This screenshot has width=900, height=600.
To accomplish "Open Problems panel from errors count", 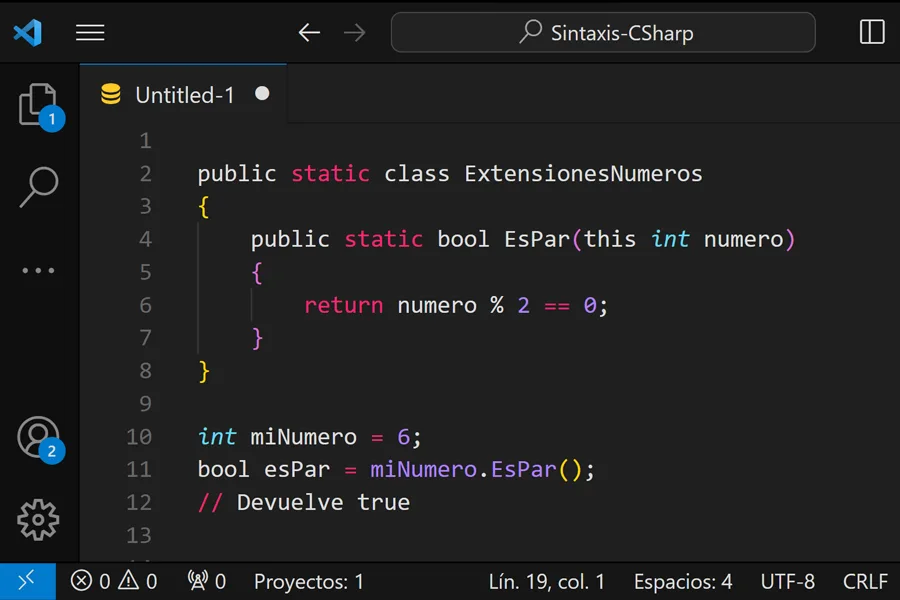I will pyautogui.click(x=90, y=582).
